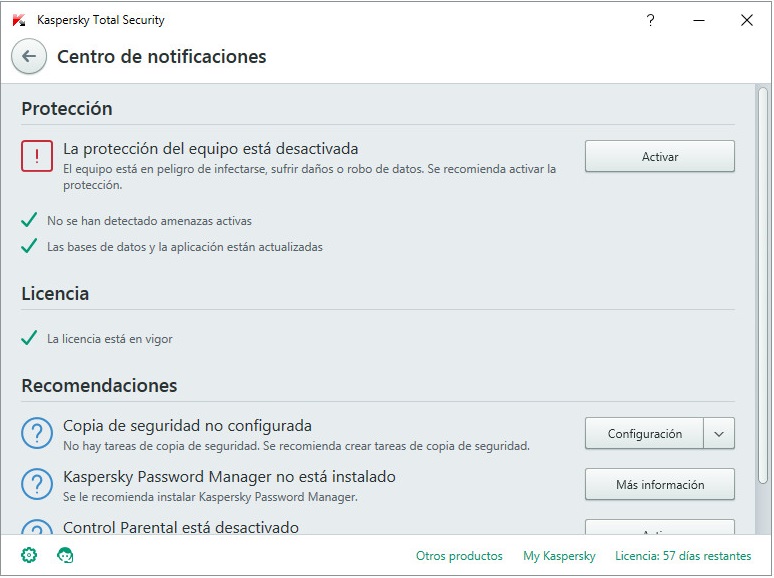Click the backup recommendation question icon

pos(37,433)
